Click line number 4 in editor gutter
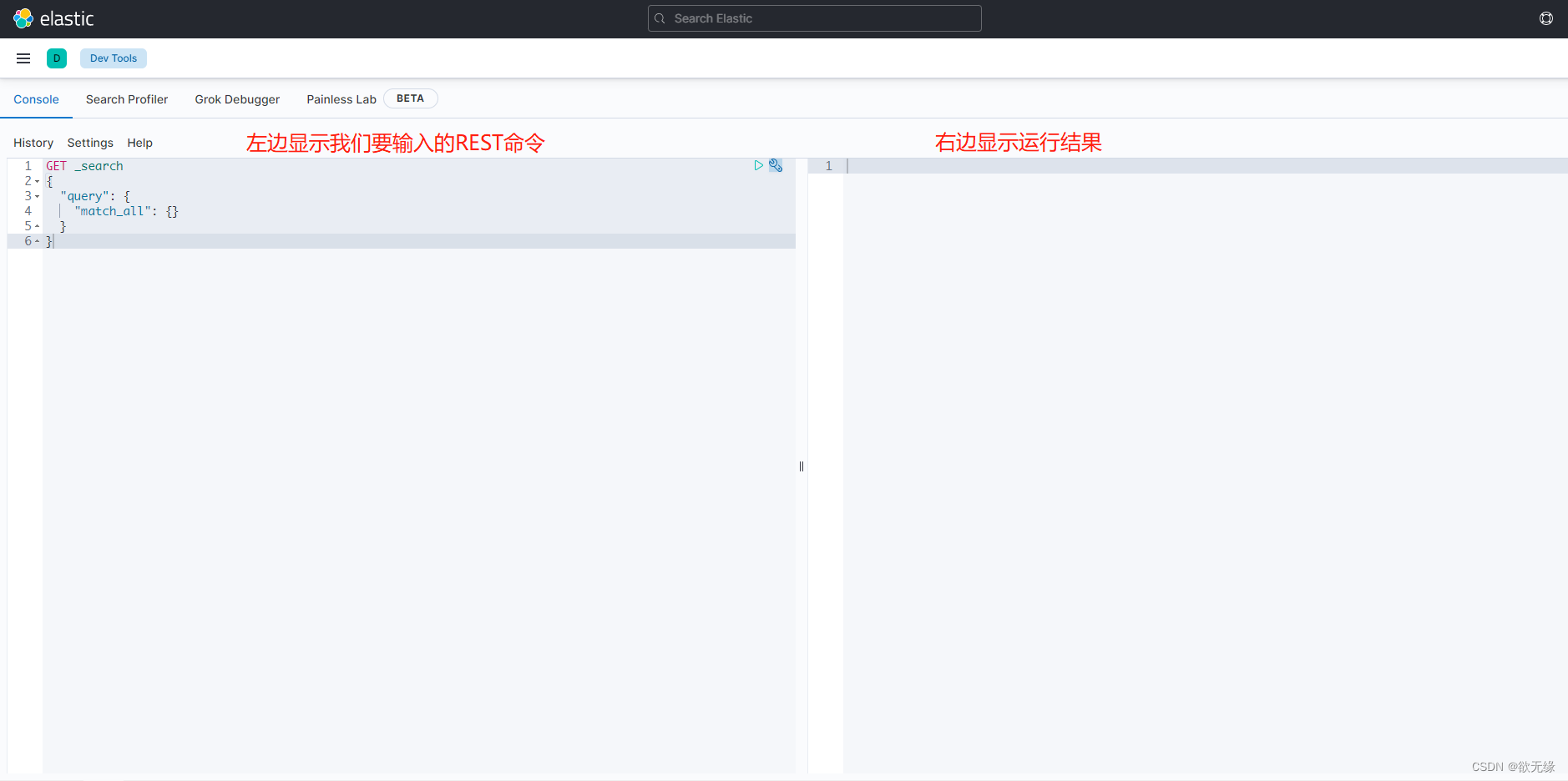 (28, 211)
